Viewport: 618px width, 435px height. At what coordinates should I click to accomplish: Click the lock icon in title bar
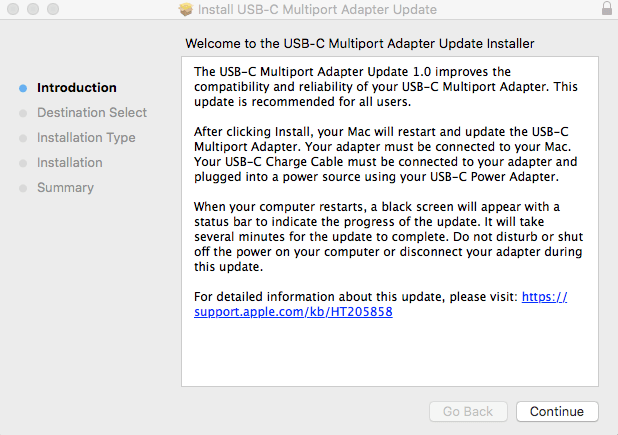coord(607,8)
